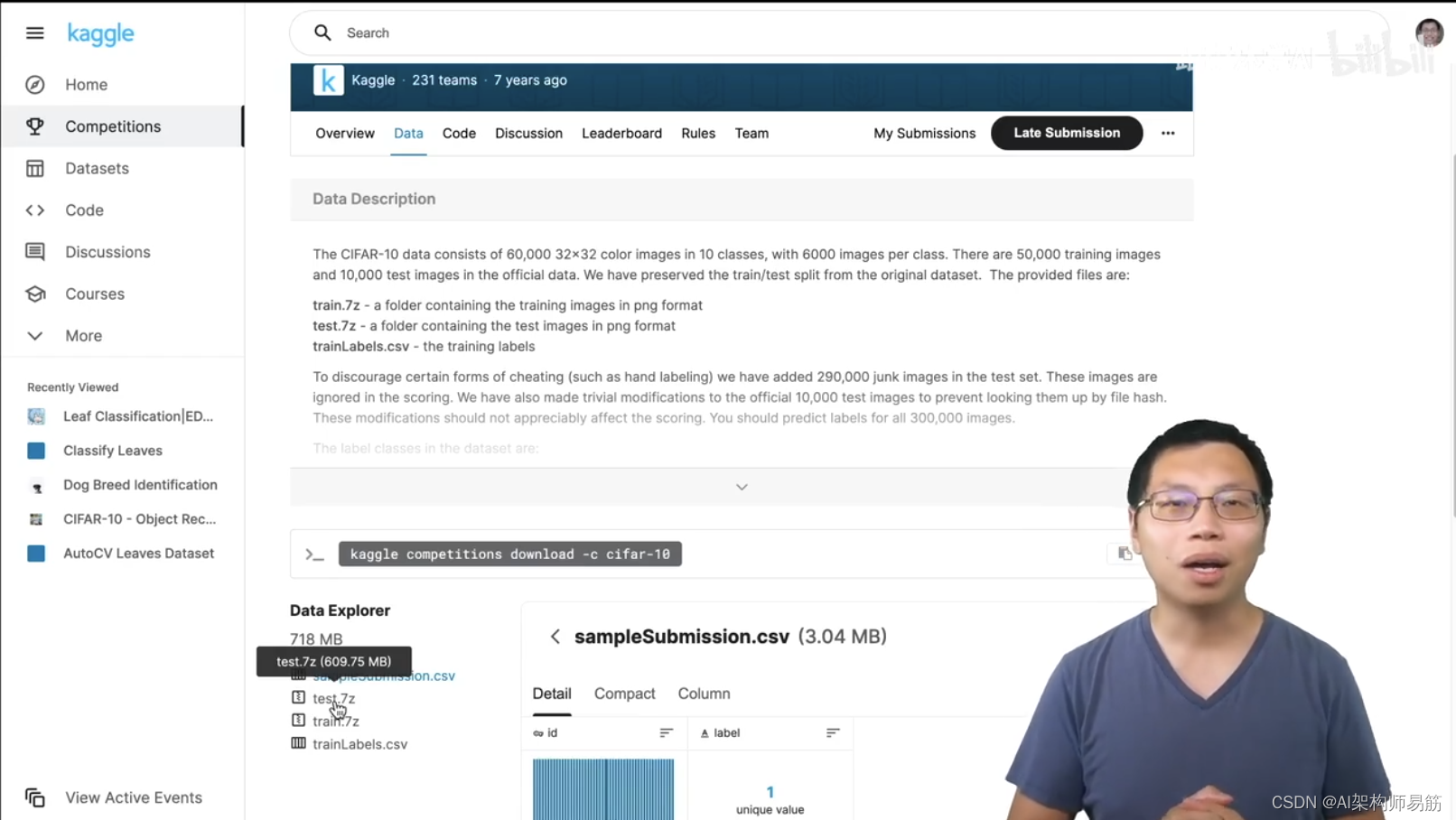
Task: Click the train.7z archive file icon
Action: [298, 720]
